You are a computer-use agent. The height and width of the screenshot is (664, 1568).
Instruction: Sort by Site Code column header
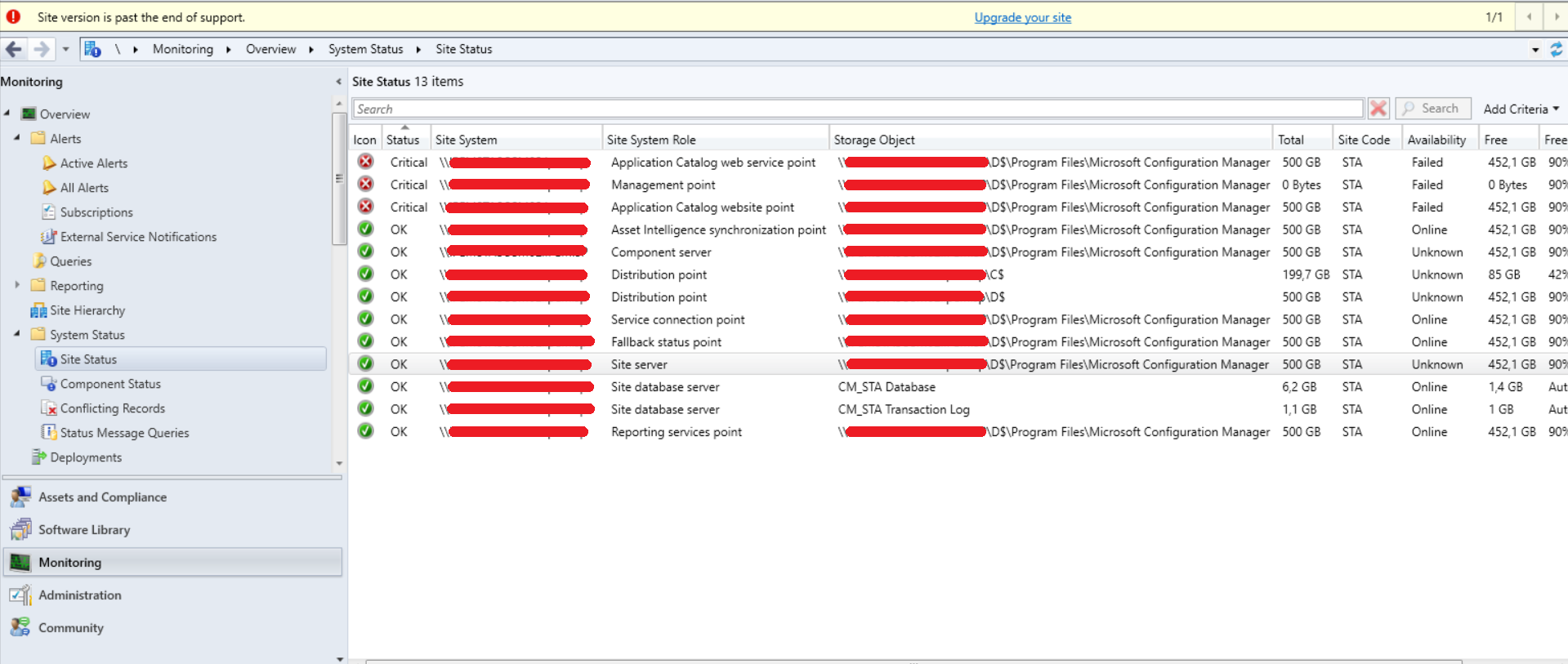(1367, 140)
